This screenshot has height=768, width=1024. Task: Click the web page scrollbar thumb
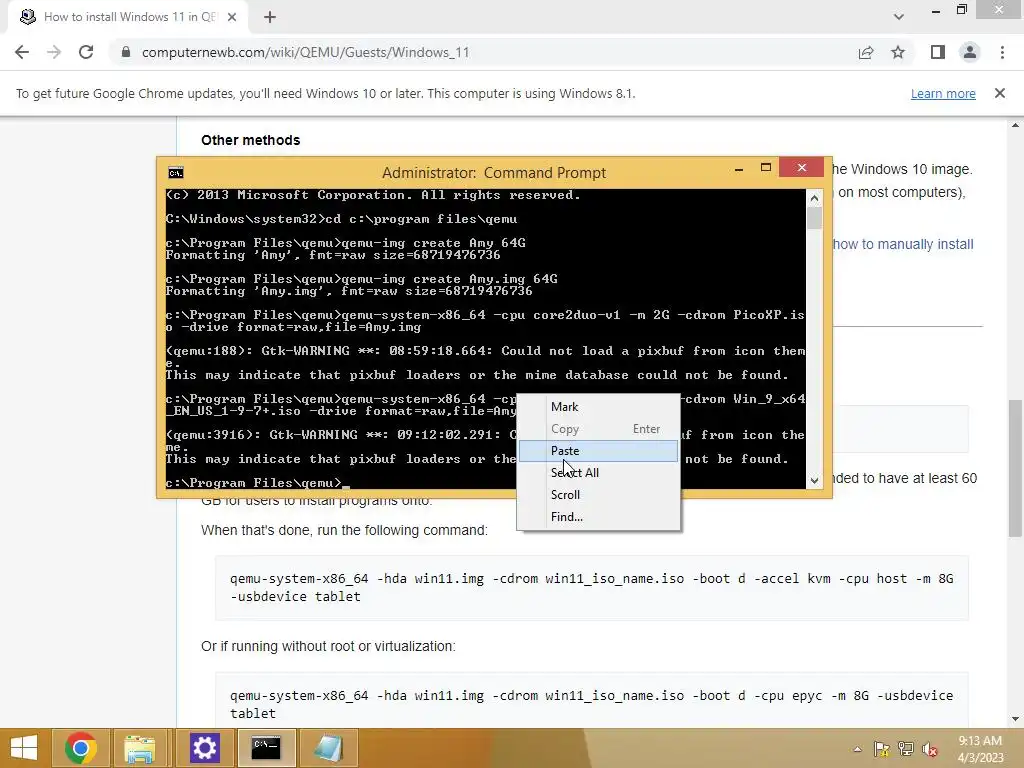pyautogui.click(x=1015, y=467)
